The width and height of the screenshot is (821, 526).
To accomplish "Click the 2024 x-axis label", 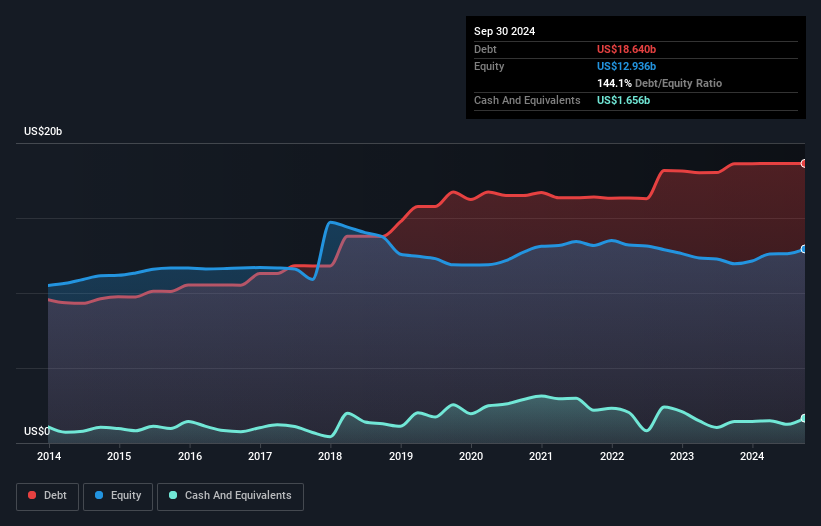I will coord(752,456).
